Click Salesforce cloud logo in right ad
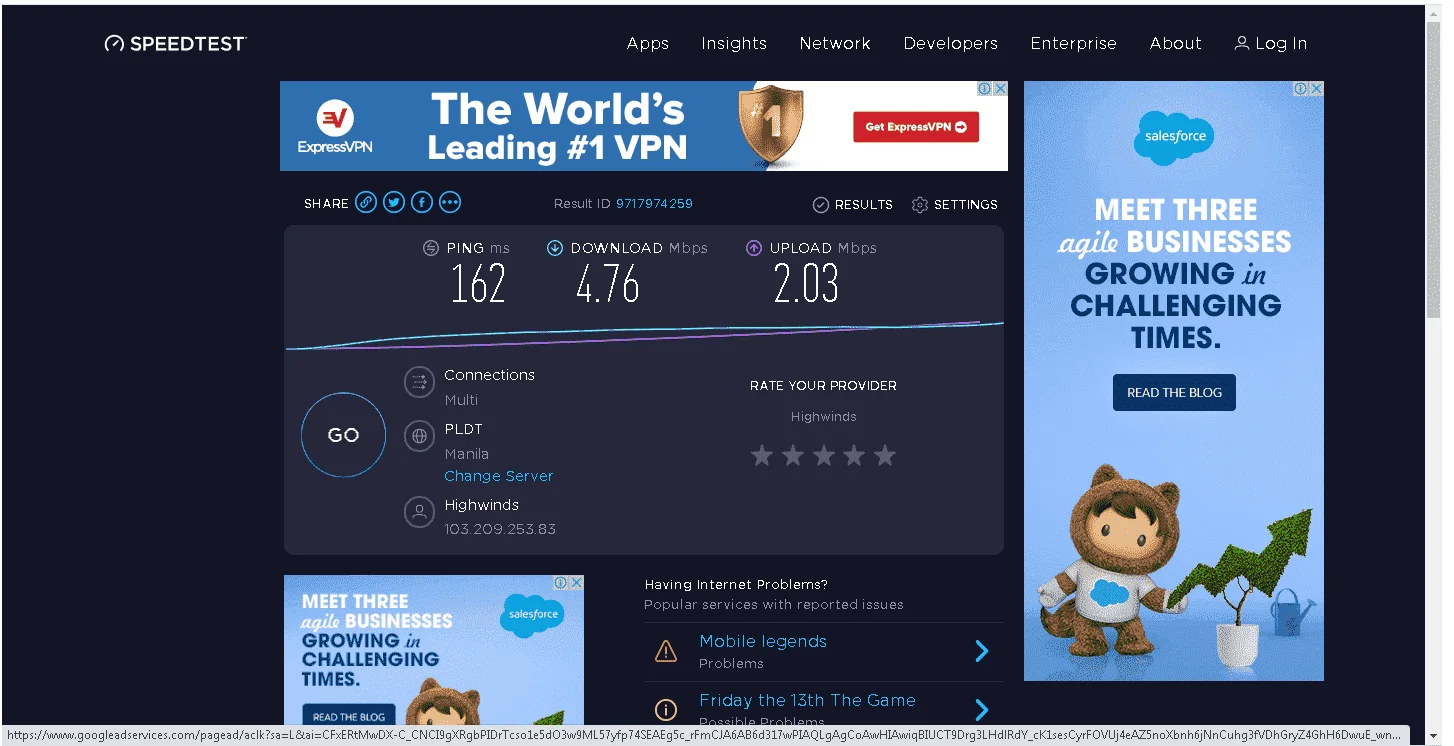 [x=1174, y=137]
